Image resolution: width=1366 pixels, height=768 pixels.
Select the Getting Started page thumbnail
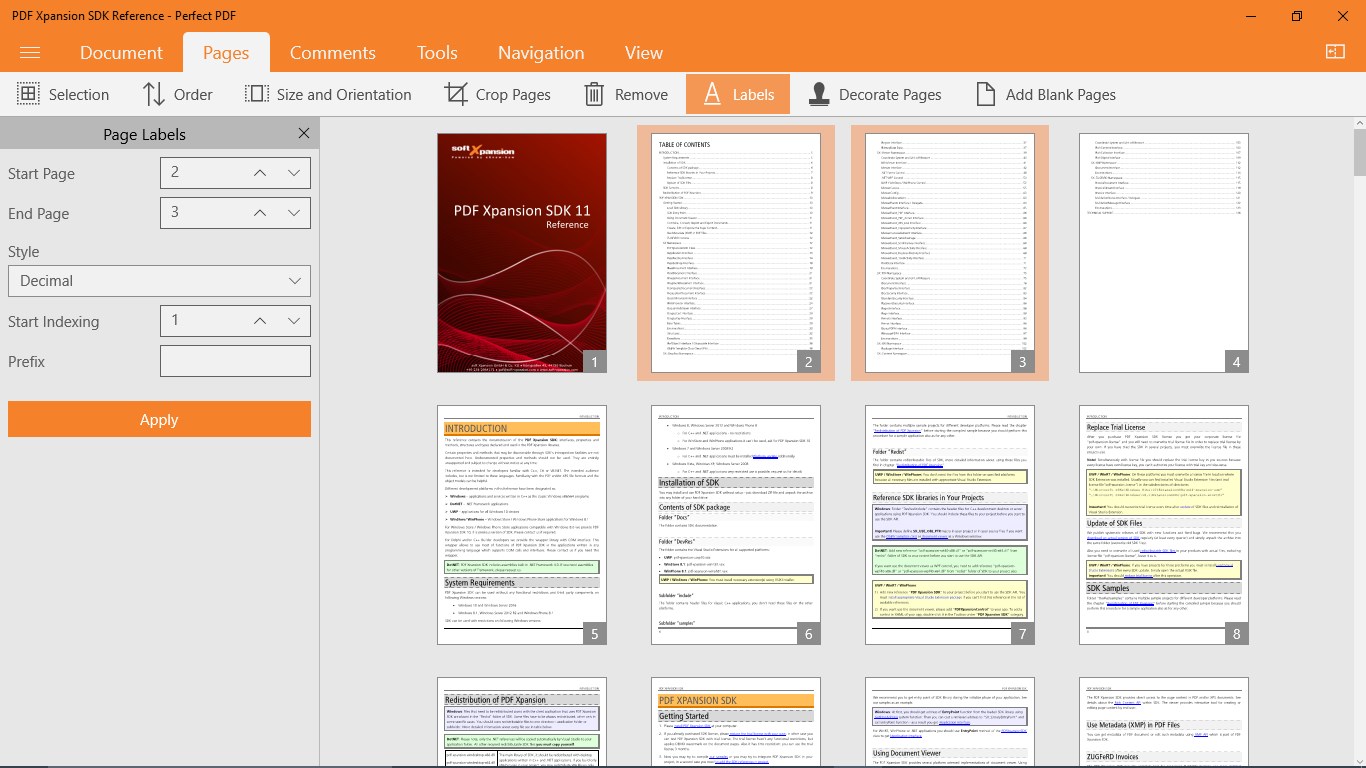point(736,722)
